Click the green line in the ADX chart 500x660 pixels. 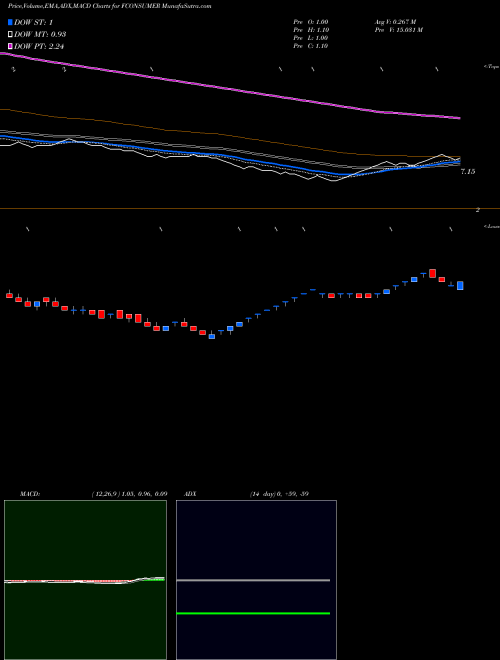point(253,613)
